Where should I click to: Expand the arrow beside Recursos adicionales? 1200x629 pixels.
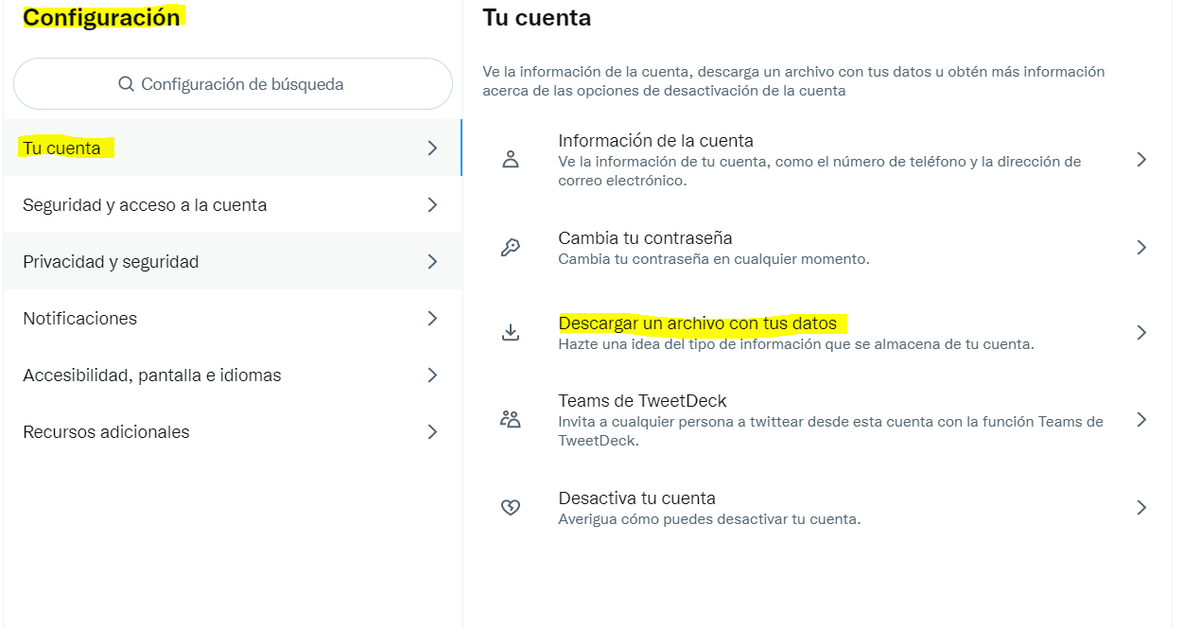pos(431,431)
